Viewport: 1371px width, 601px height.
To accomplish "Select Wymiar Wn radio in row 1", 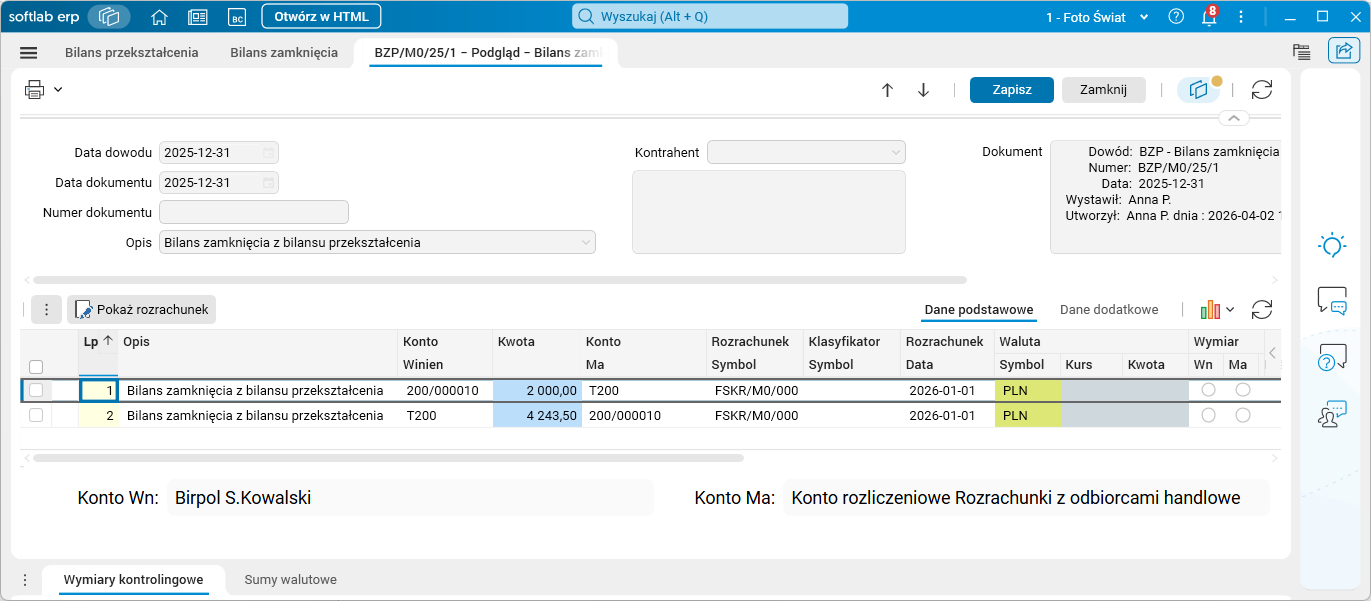I will (x=1208, y=390).
